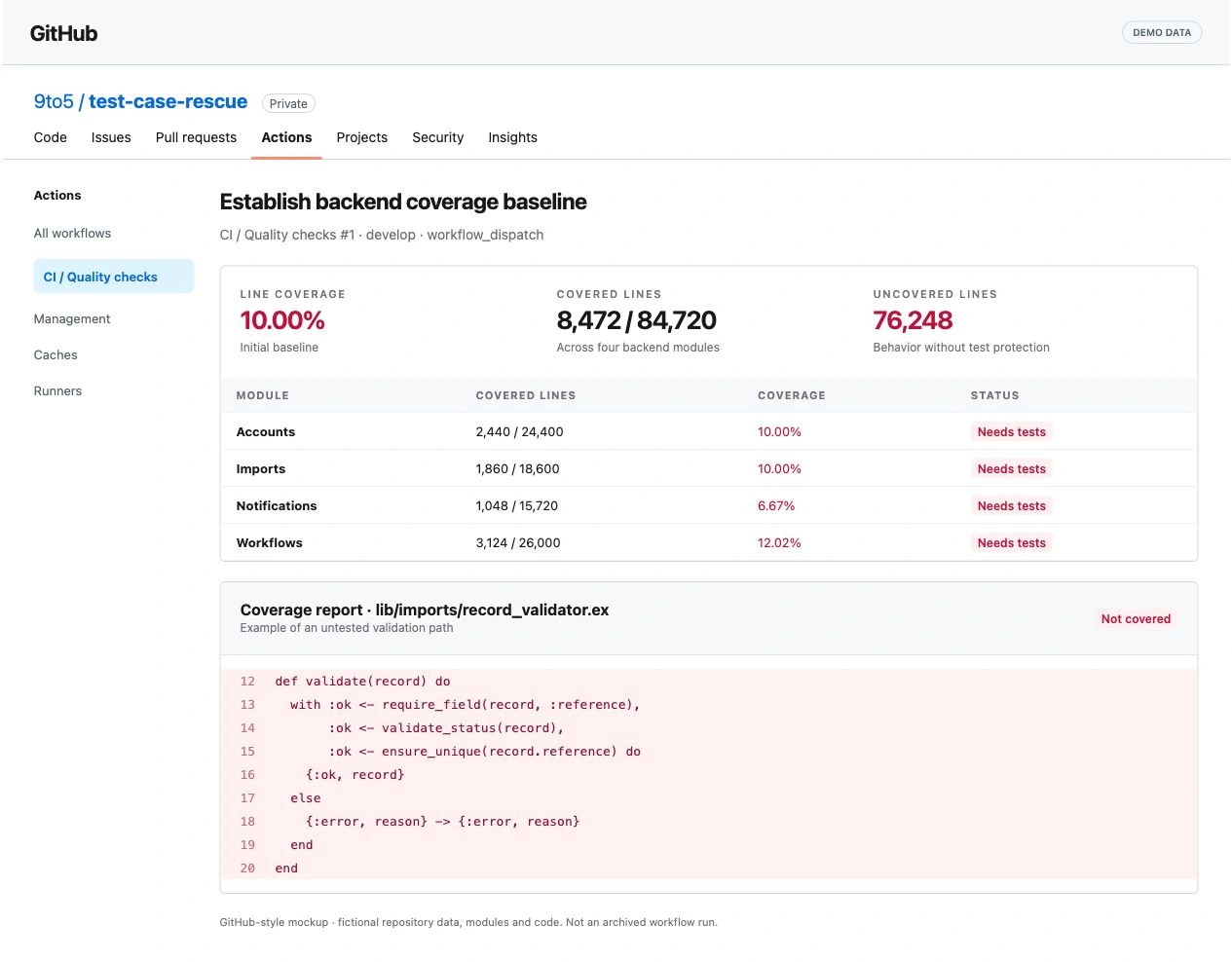Click the GitHub logo in the header
This screenshot has width=1232, height=962.
(63, 33)
